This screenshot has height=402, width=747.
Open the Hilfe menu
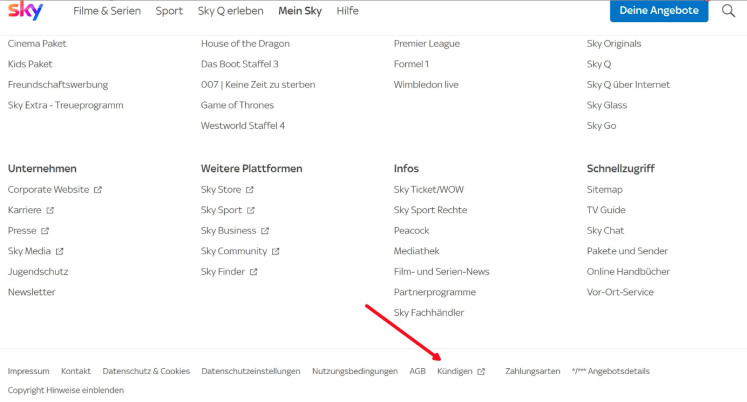point(347,10)
